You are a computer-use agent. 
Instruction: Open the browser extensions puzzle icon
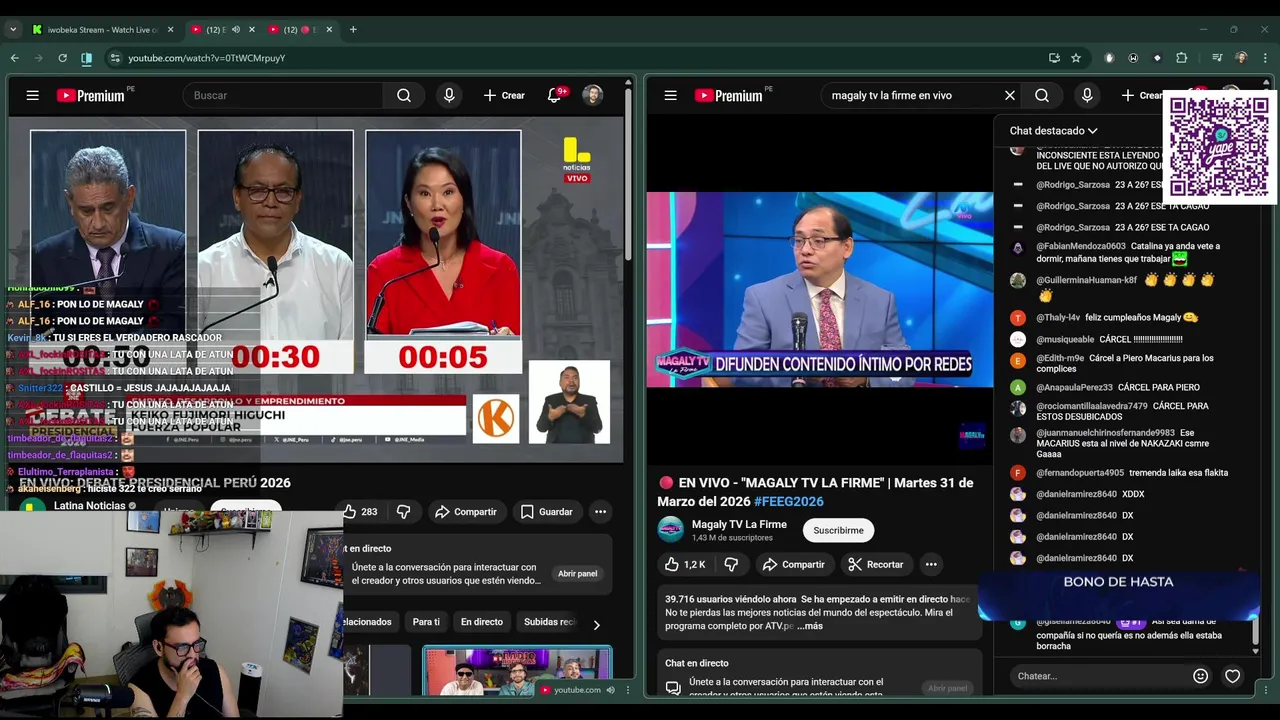(1182, 58)
